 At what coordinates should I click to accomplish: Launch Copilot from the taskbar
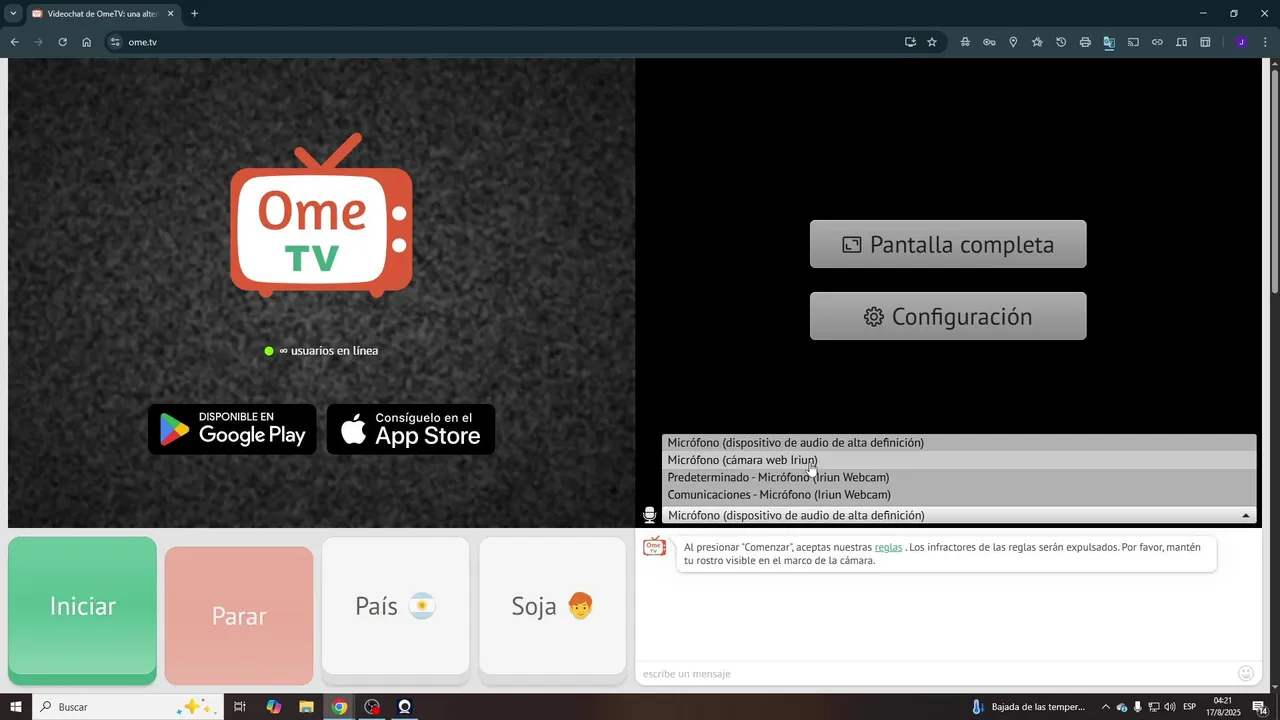274,707
